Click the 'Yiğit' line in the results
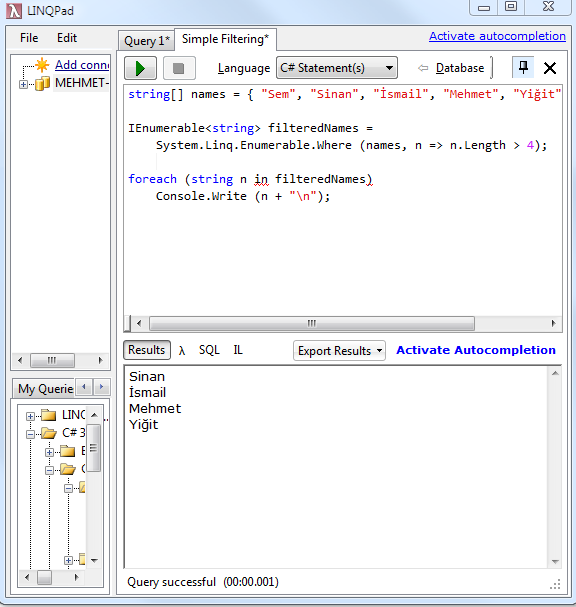The height and width of the screenshot is (607, 576). (x=144, y=425)
